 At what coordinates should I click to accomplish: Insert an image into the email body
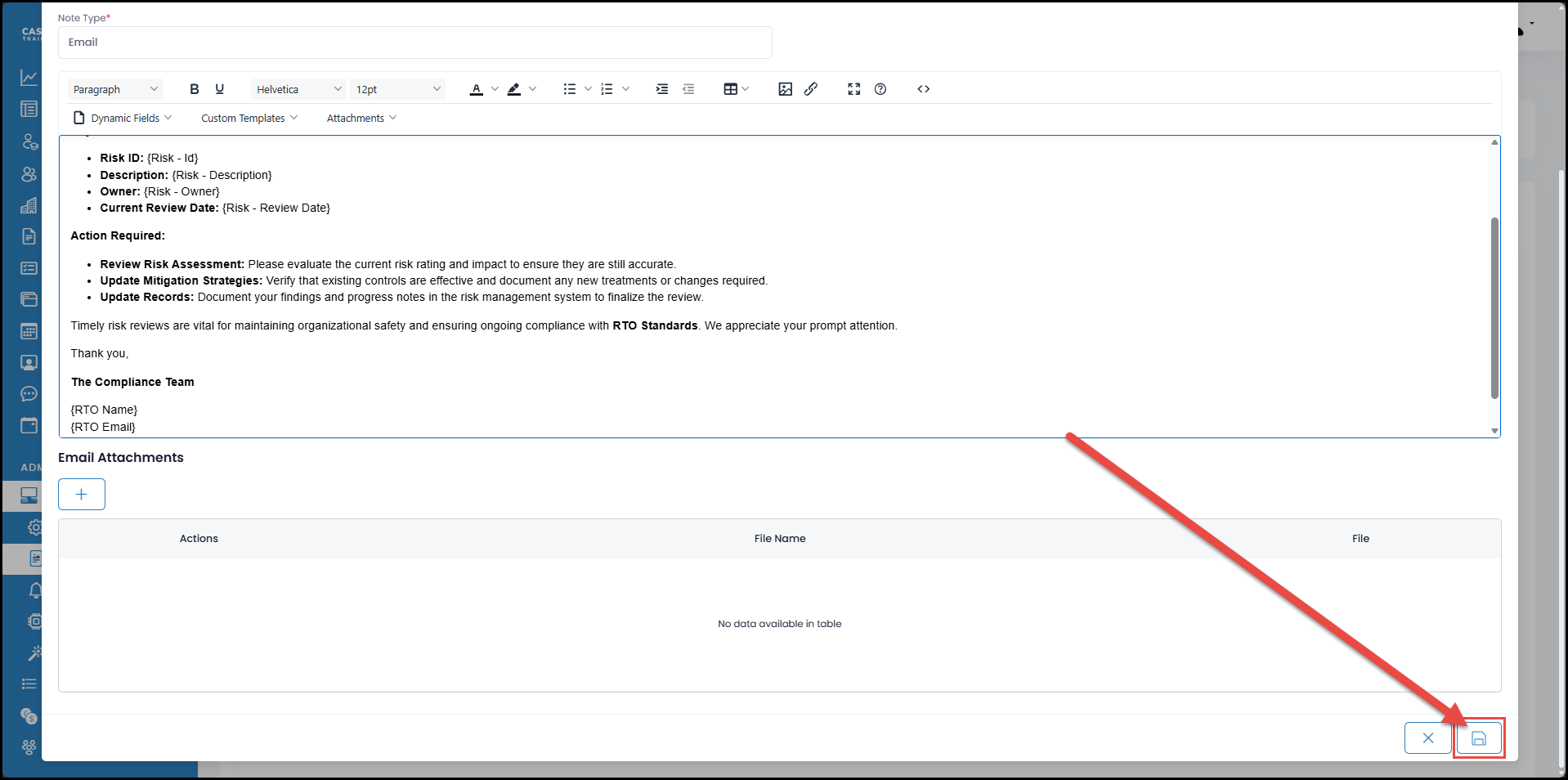pos(786,89)
